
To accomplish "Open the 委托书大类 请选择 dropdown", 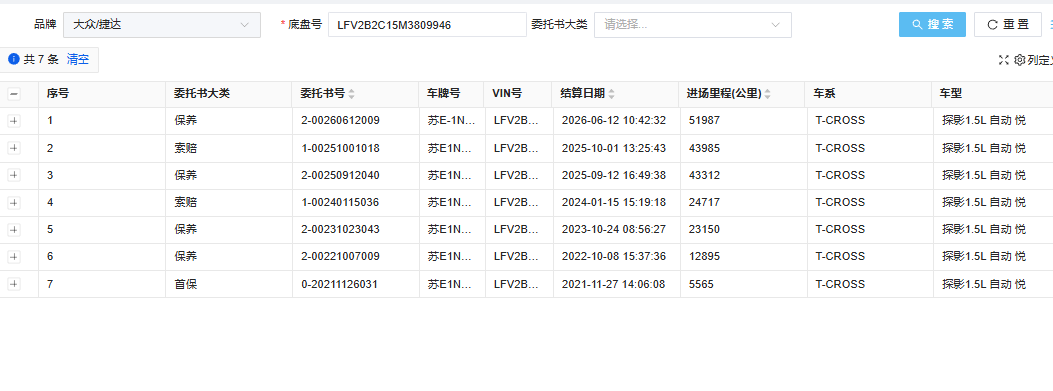I will pos(692,25).
